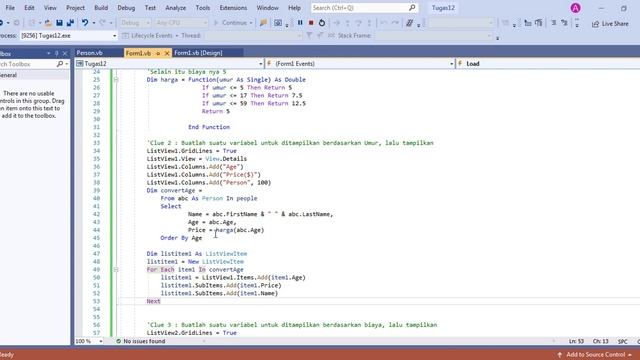Viewport: 640px width, 360px height.
Task: Click the Add to Source Control arrow icon
Action: point(560,355)
